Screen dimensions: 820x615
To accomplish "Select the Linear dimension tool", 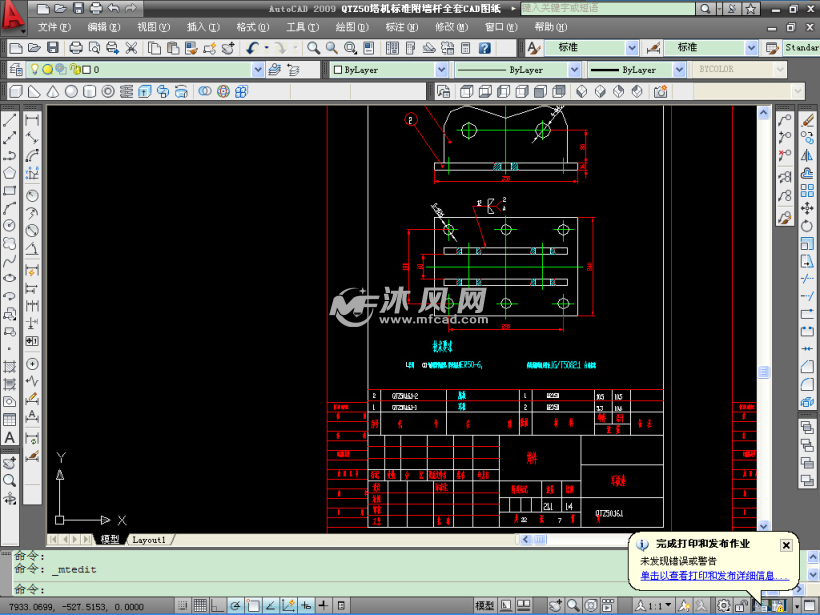I will click(32, 119).
